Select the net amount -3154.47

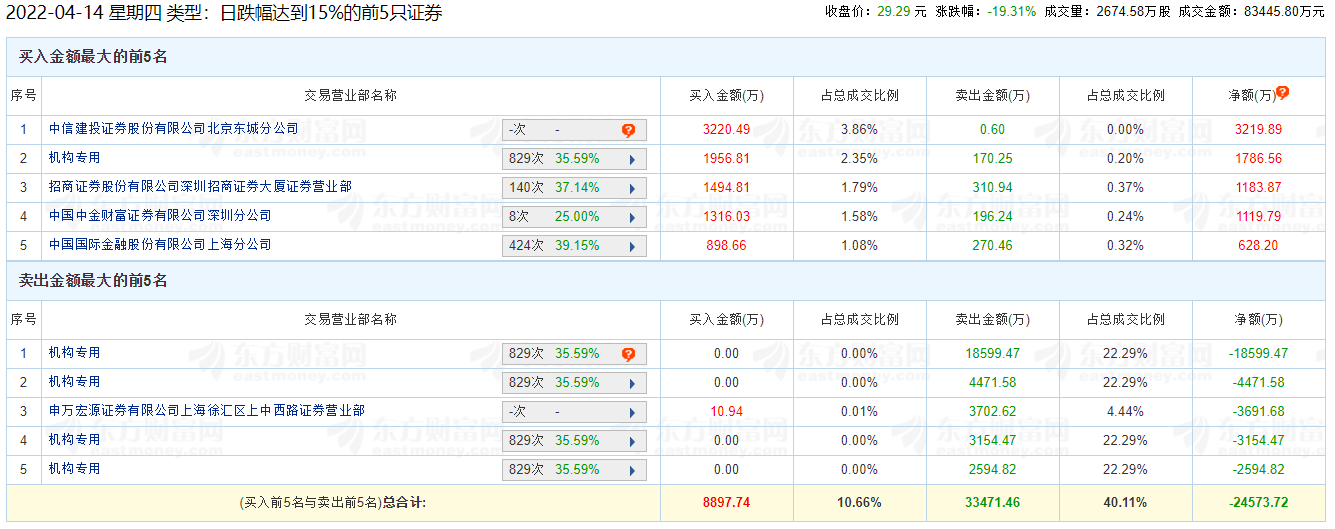tap(1258, 441)
